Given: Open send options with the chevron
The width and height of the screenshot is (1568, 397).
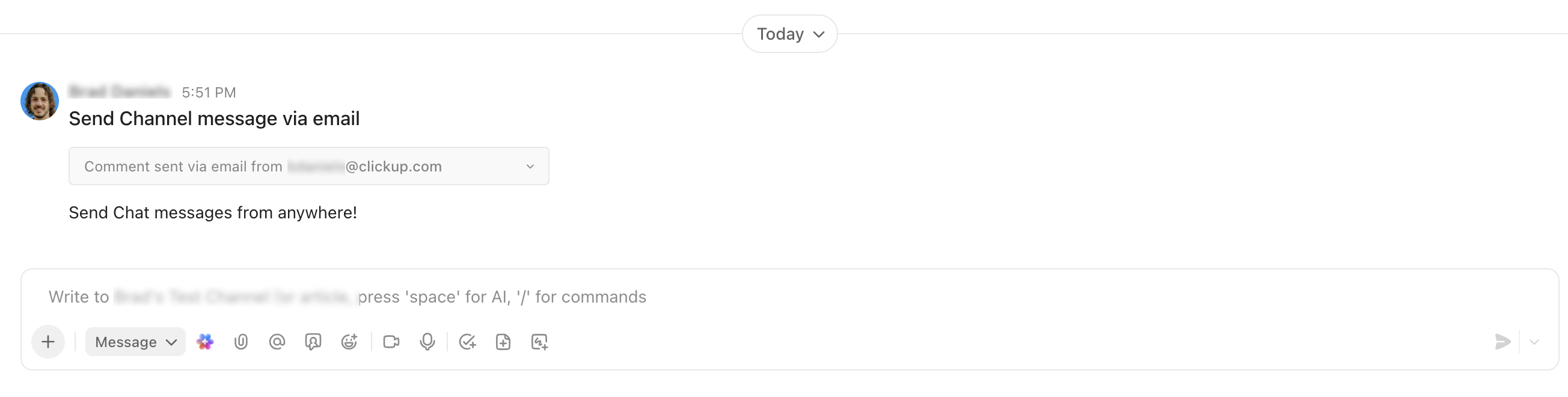Looking at the screenshot, I should 1534,342.
